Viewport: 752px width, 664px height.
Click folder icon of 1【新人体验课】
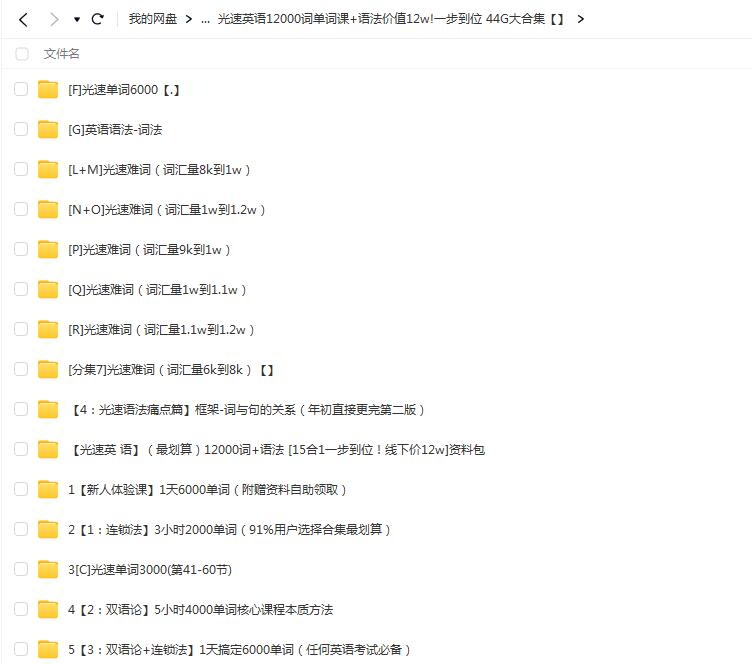pyautogui.click(x=48, y=489)
